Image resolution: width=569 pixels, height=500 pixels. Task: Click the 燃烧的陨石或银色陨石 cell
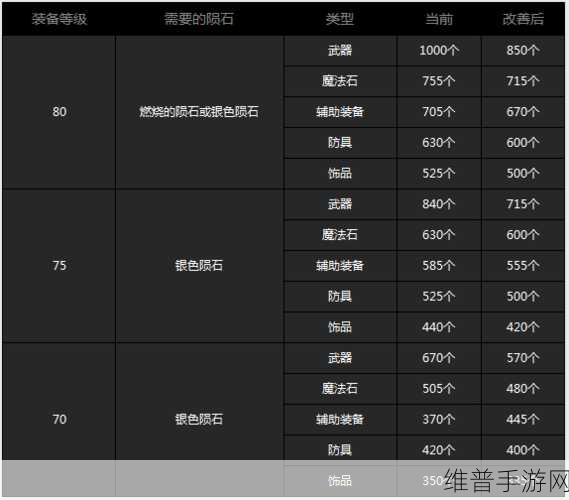(x=199, y=111)
